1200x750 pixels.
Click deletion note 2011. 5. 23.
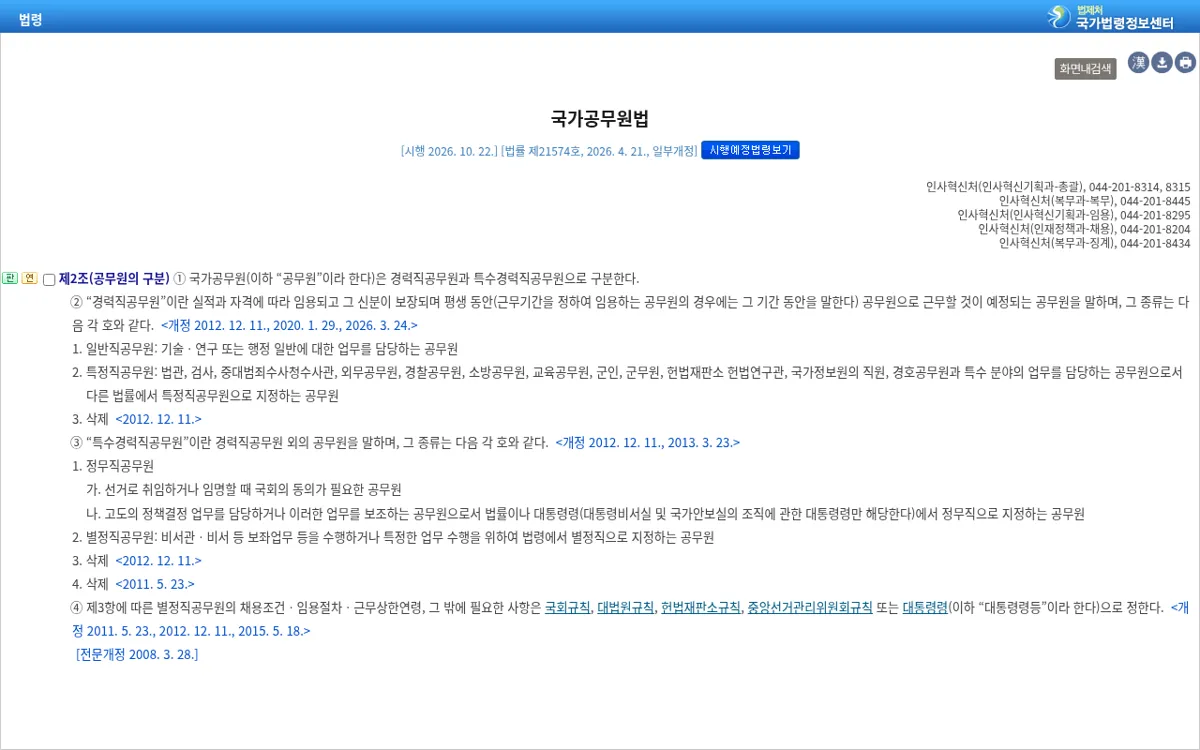(x=155, y=584)
